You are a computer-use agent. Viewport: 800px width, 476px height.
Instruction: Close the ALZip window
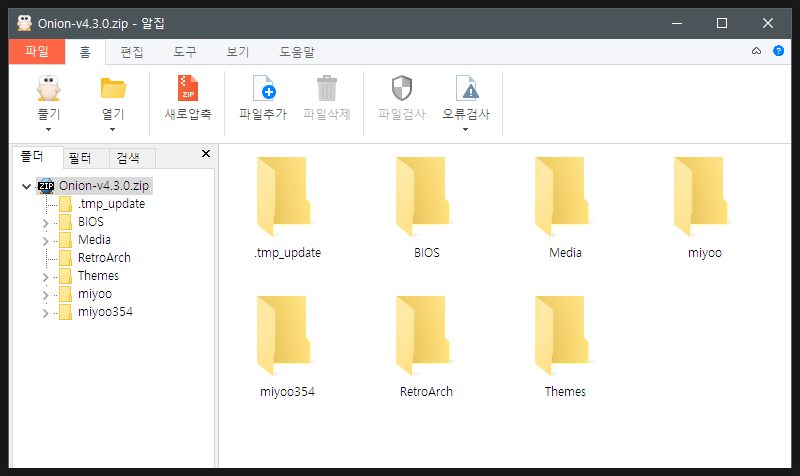tap(768, 23)
